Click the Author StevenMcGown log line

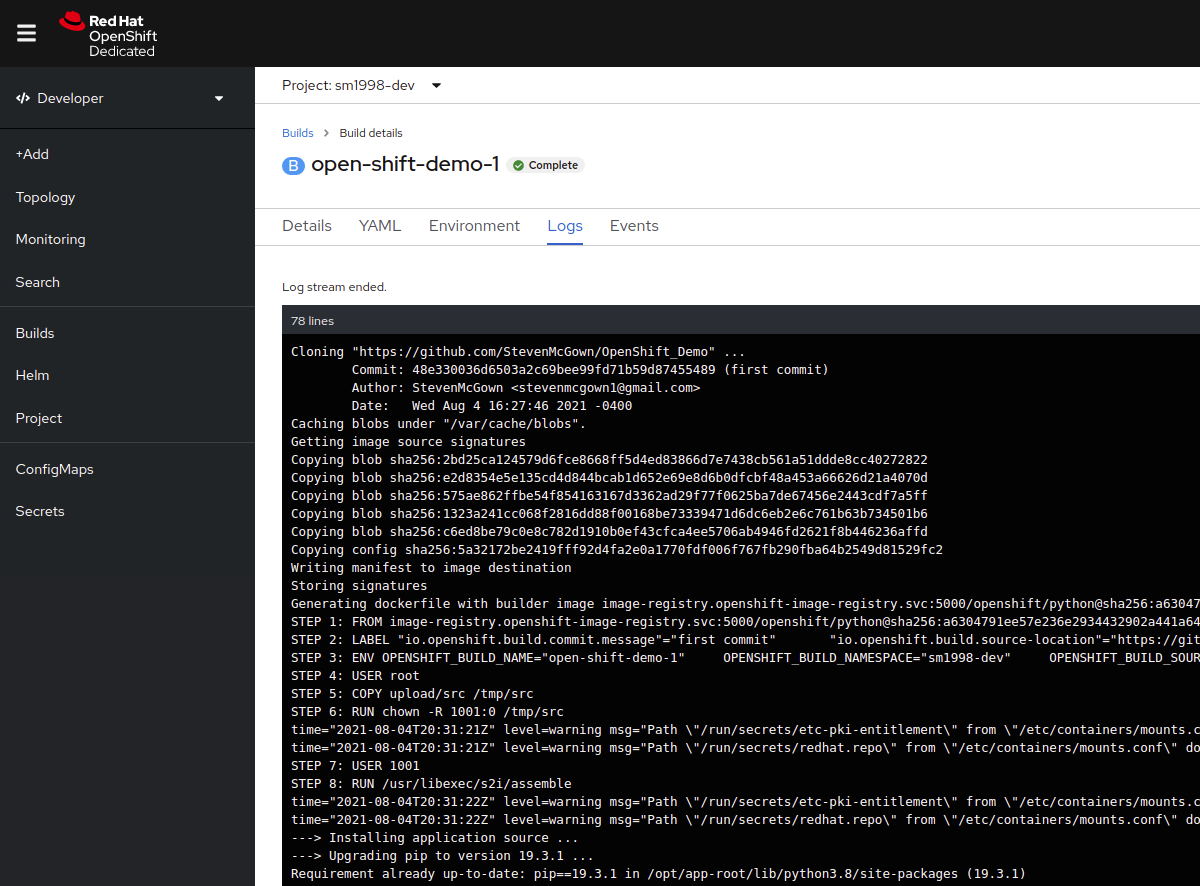point(526,388)
